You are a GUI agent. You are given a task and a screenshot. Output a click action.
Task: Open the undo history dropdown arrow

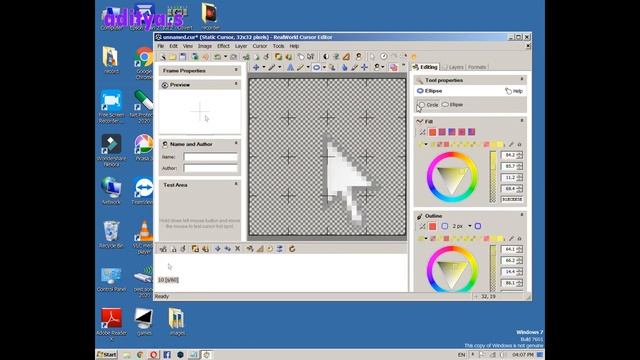coord(225,57)
